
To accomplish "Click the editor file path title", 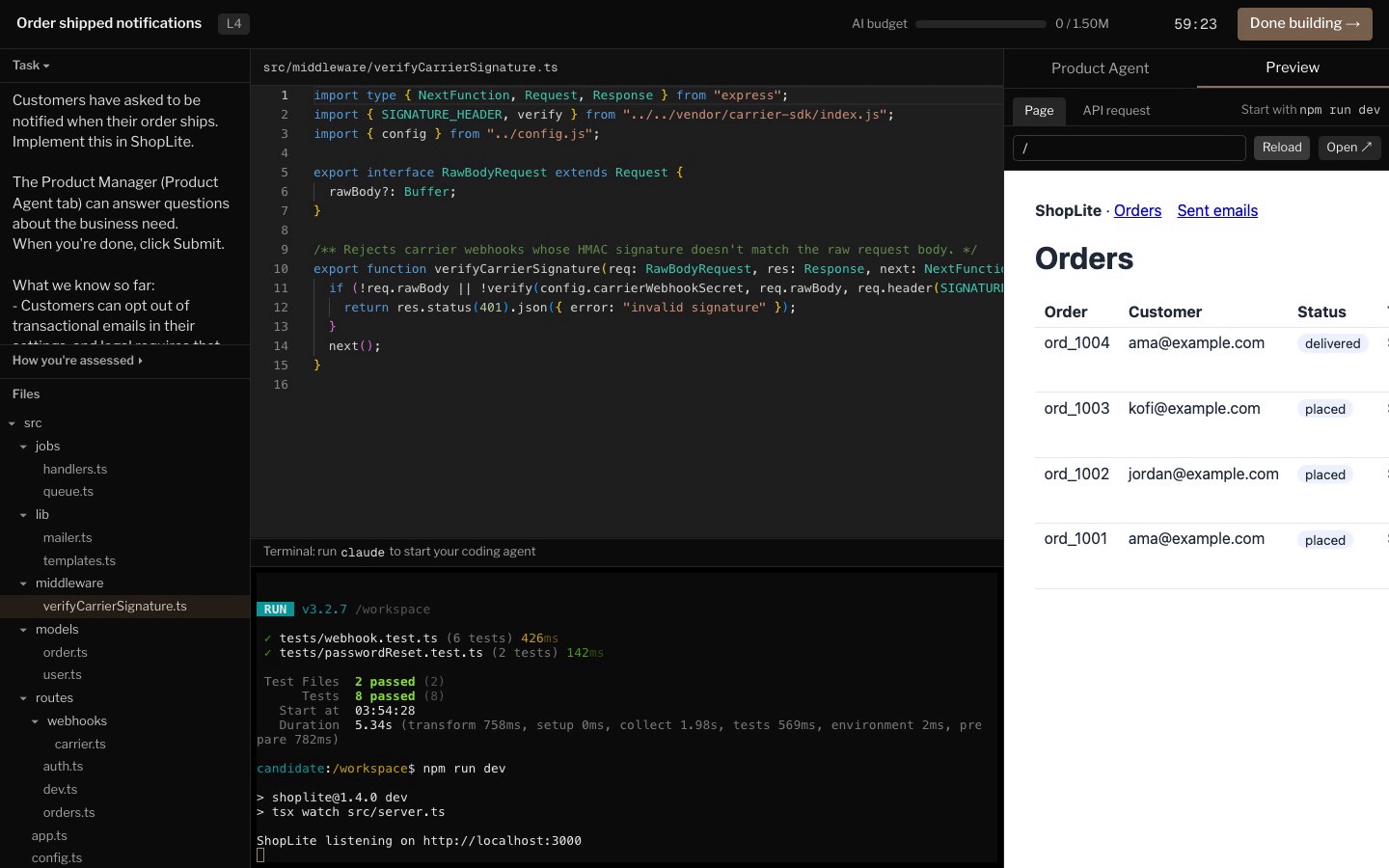I will tap(410, 68).
